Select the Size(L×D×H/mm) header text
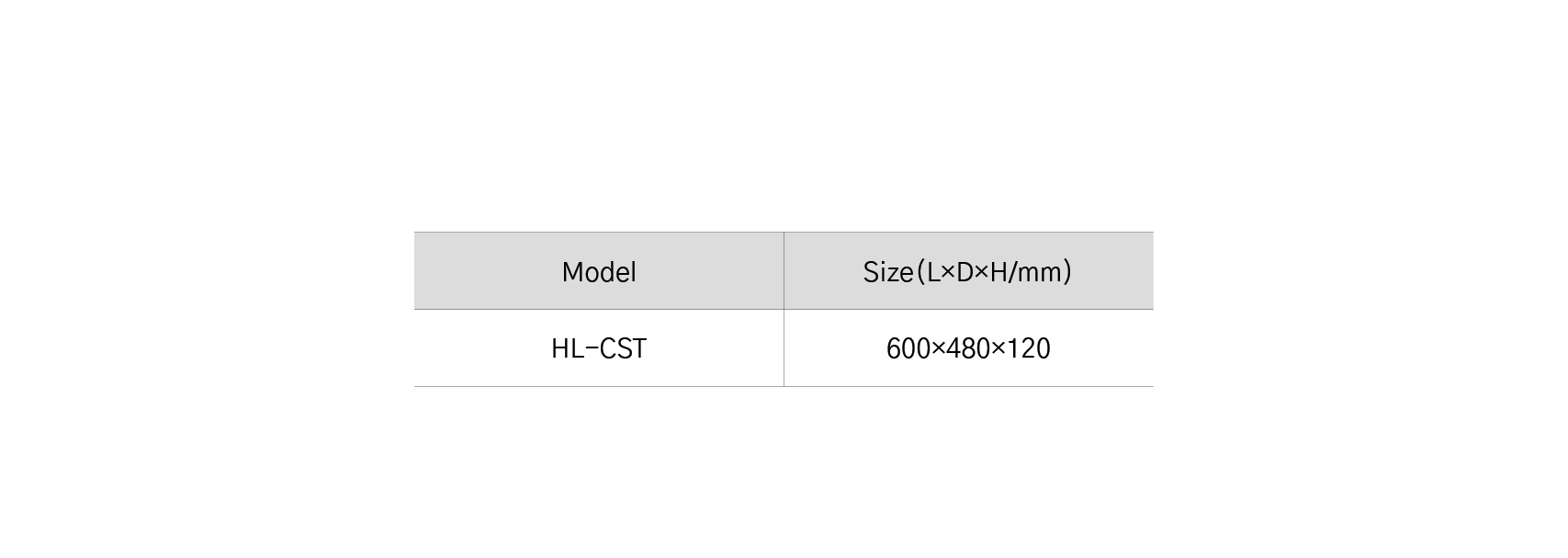The width and height of the screenshot is (1568, 558). pos(967,272)
